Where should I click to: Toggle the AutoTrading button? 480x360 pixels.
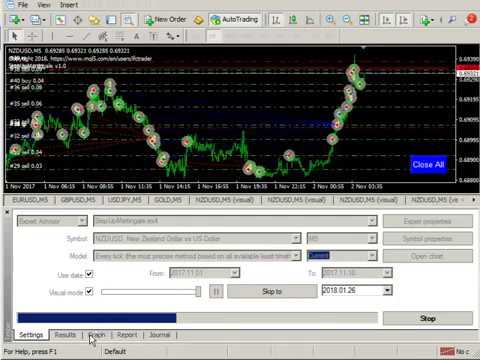235,20
